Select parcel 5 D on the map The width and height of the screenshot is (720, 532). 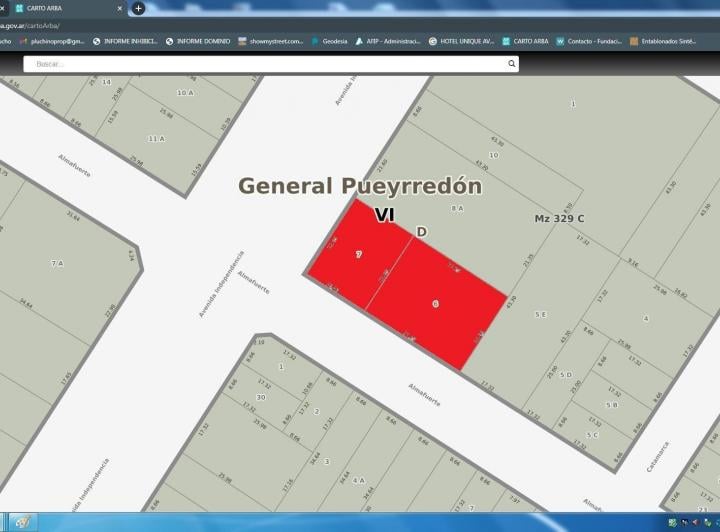point(566,375)
